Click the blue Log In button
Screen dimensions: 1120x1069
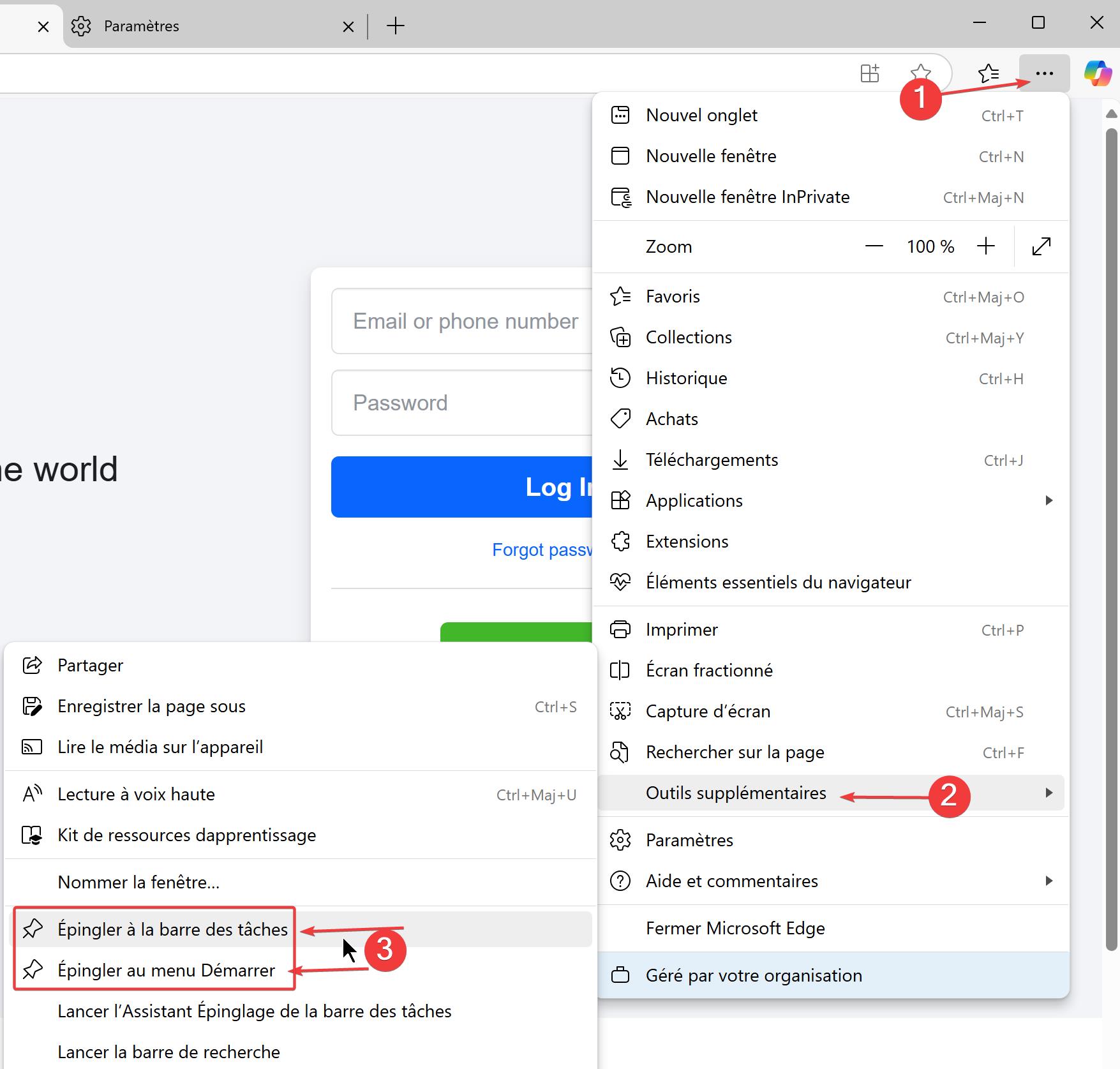(462, 487)
